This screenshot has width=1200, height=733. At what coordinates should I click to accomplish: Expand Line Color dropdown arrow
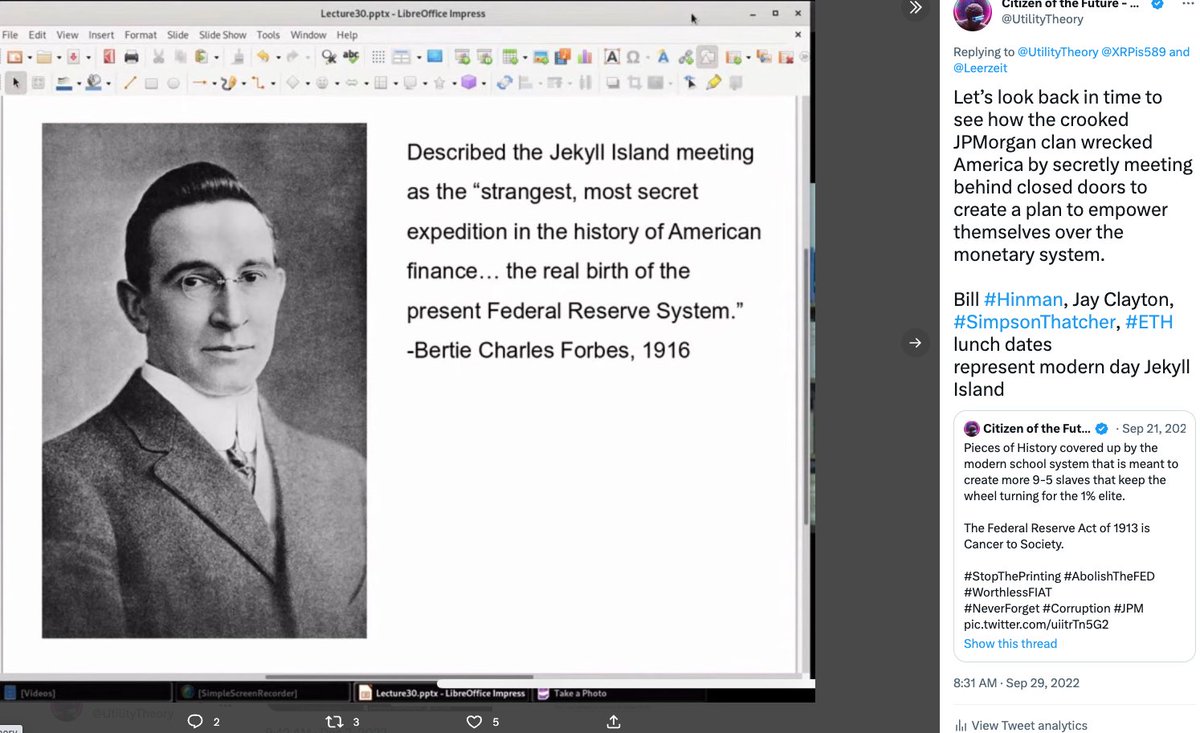click(x=79, y=83)
